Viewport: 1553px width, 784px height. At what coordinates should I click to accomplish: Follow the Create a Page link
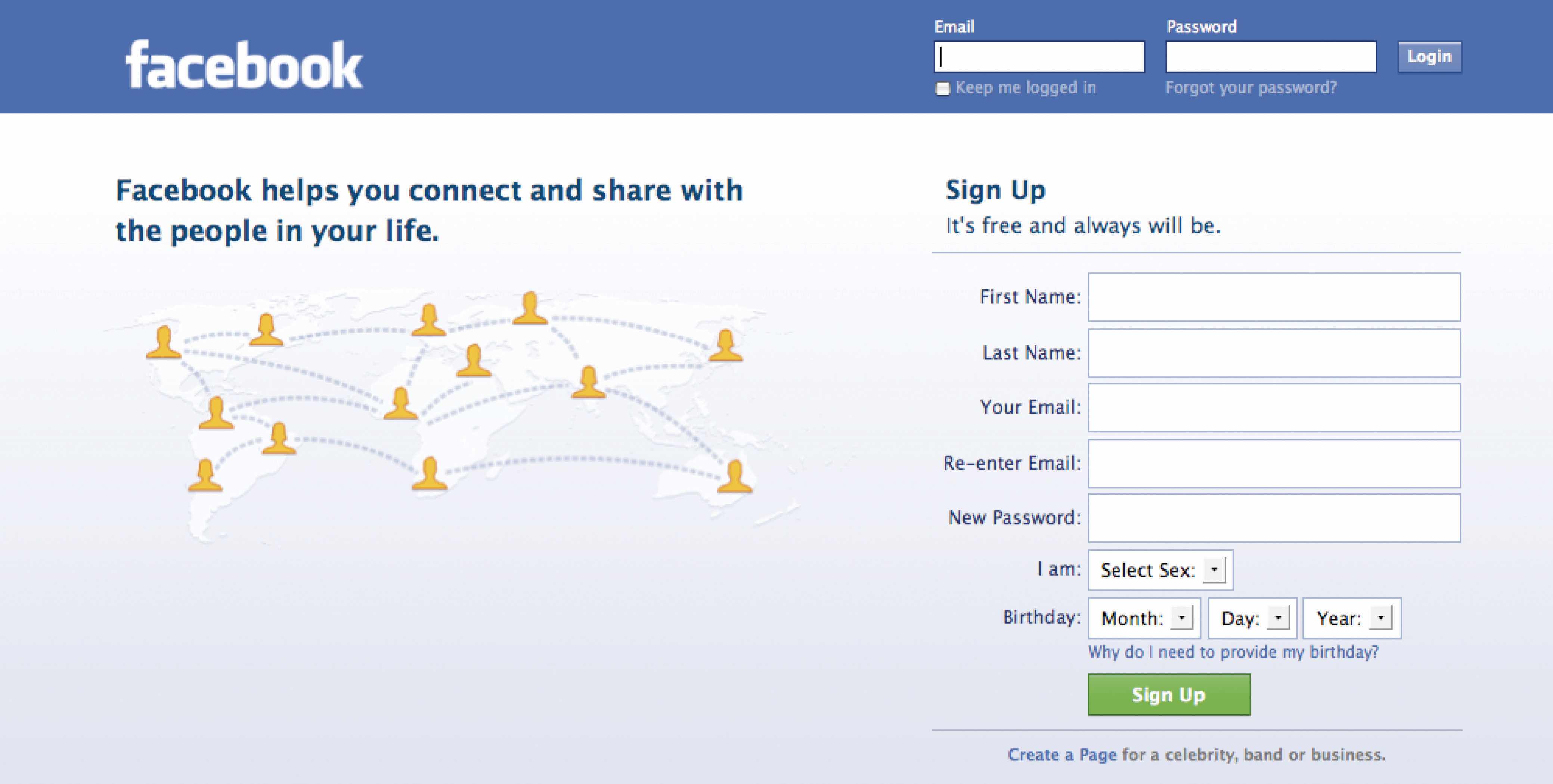click(1061, 755)
